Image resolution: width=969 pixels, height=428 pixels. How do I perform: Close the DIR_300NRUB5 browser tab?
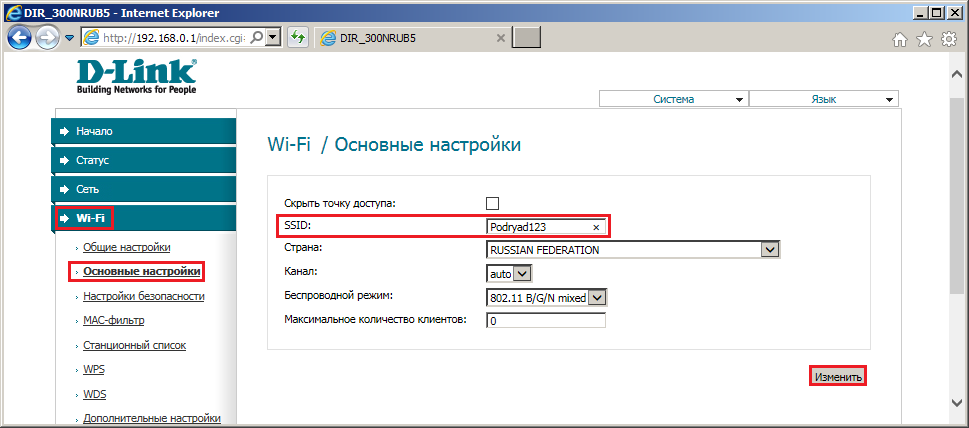501,38
